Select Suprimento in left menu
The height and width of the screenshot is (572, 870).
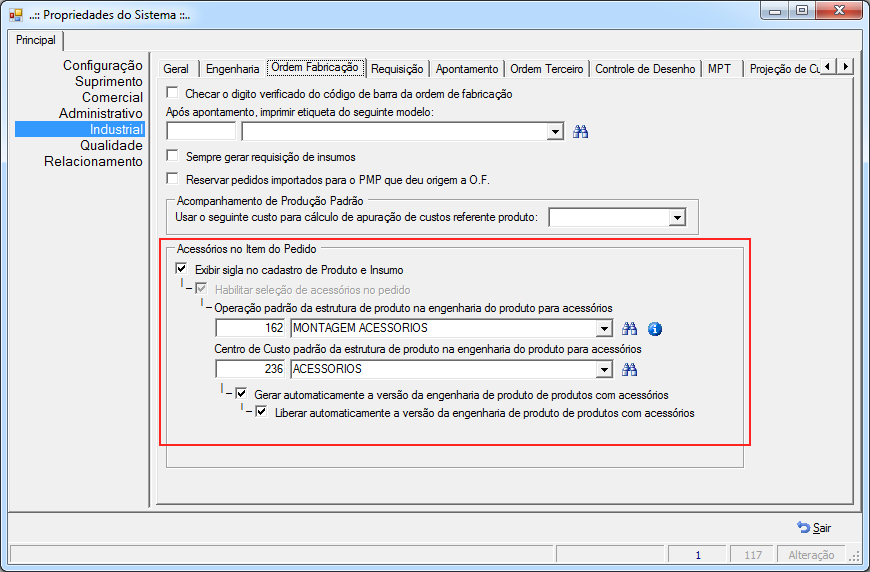click(x=109, y=82)
